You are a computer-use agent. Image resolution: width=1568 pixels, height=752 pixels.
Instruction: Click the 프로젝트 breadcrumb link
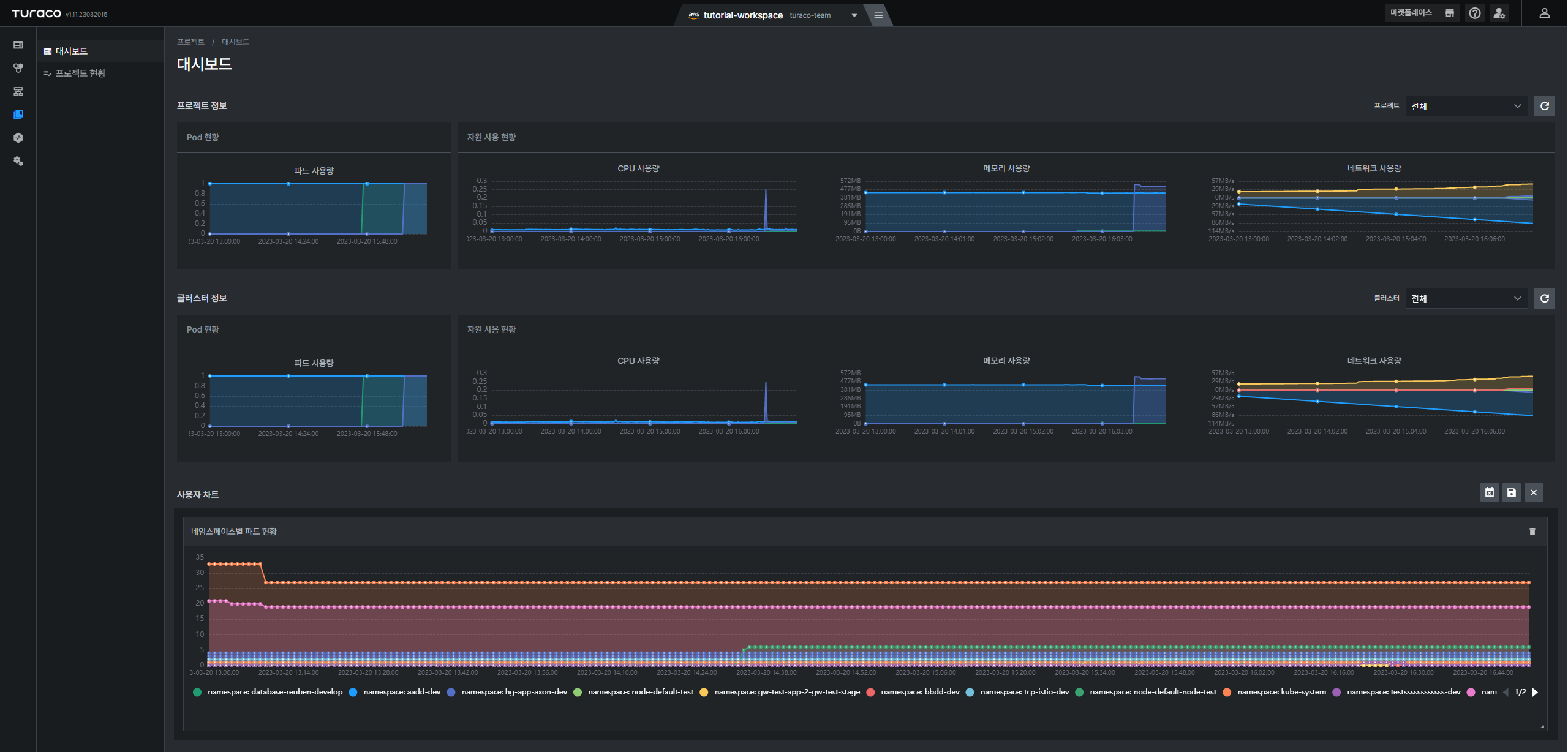(x=190, y=42)
